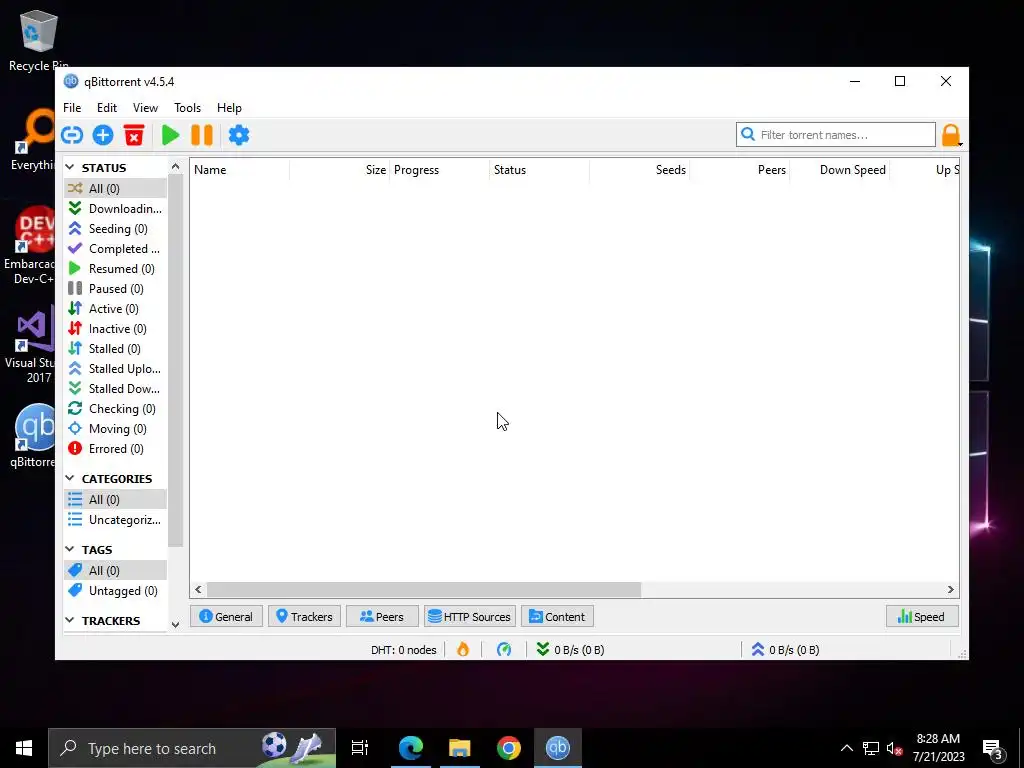Open File Explorer from the taskbar
This screenshot has width=1024, height=768.
tap(460, 748)
